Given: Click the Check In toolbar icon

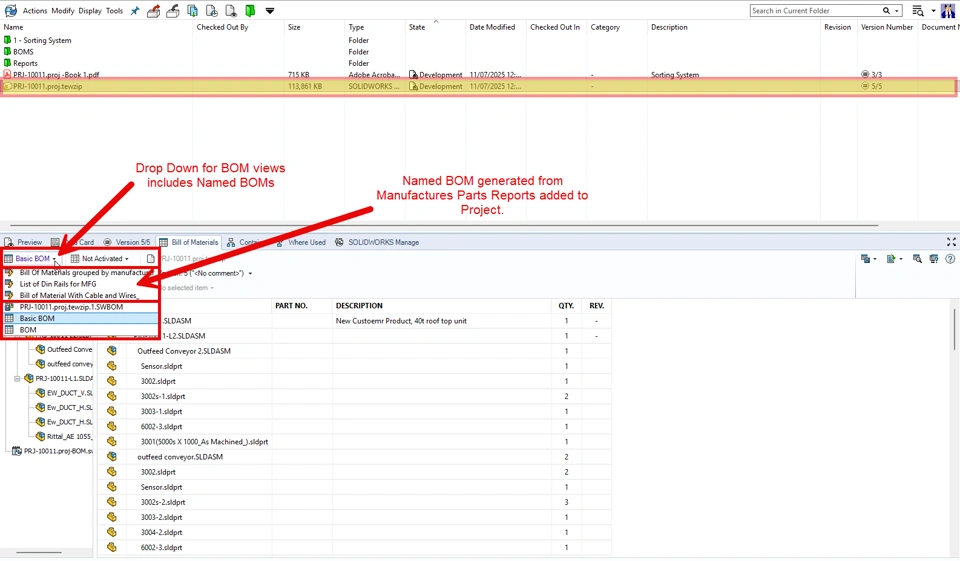Looking at the screenshot, I should point(173,10).
